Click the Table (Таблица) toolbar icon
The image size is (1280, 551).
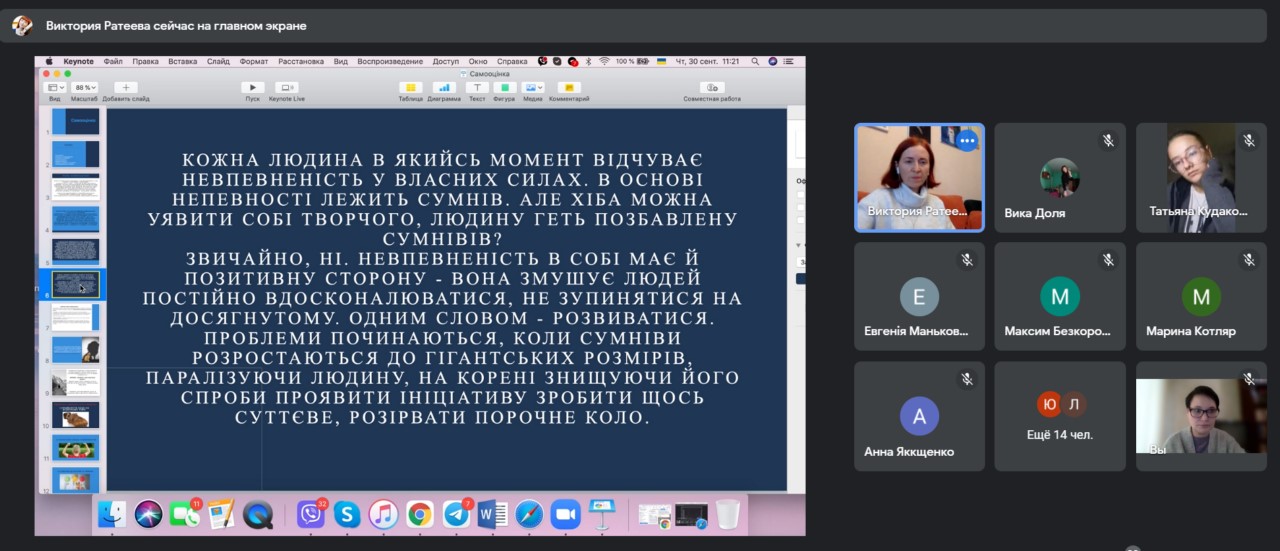410,88
